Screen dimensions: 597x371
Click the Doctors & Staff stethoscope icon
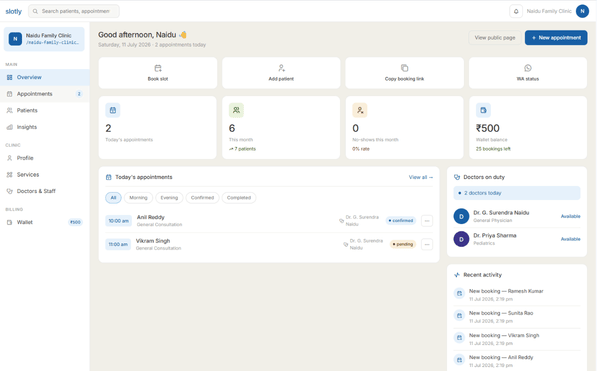click(x=10, y=191)
